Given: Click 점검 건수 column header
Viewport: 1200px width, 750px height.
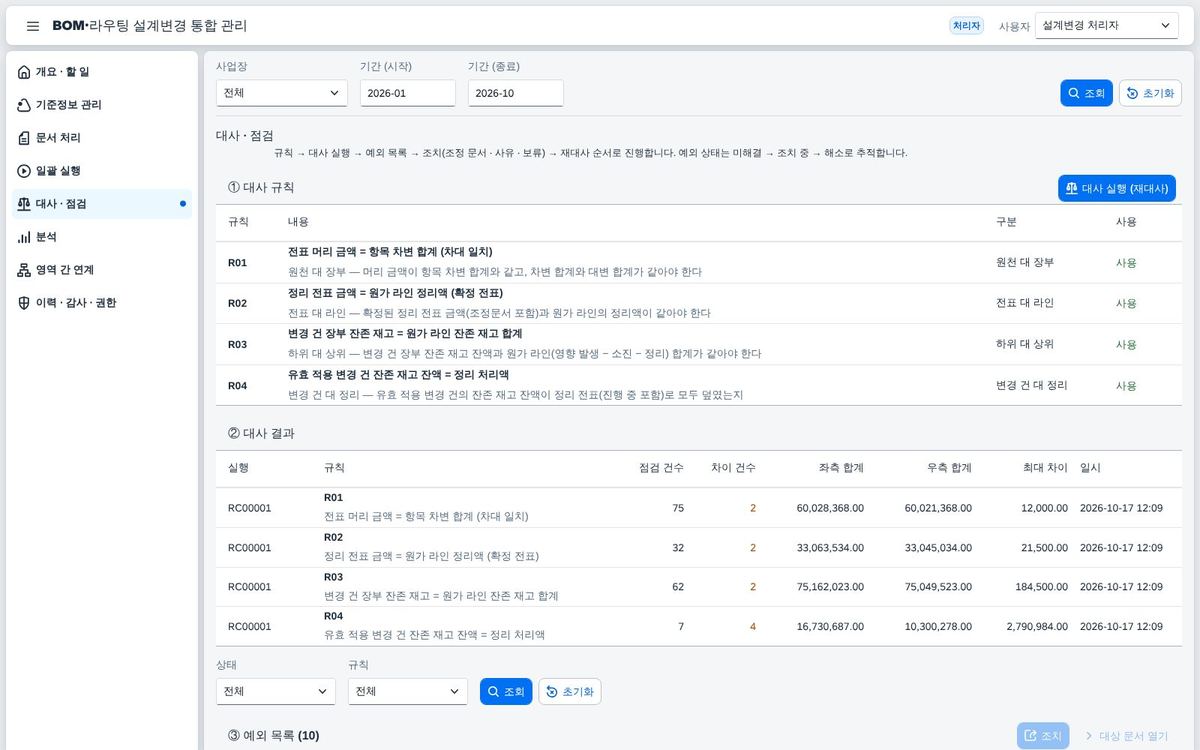Looking at the screenshot, I should click(661, 468).
